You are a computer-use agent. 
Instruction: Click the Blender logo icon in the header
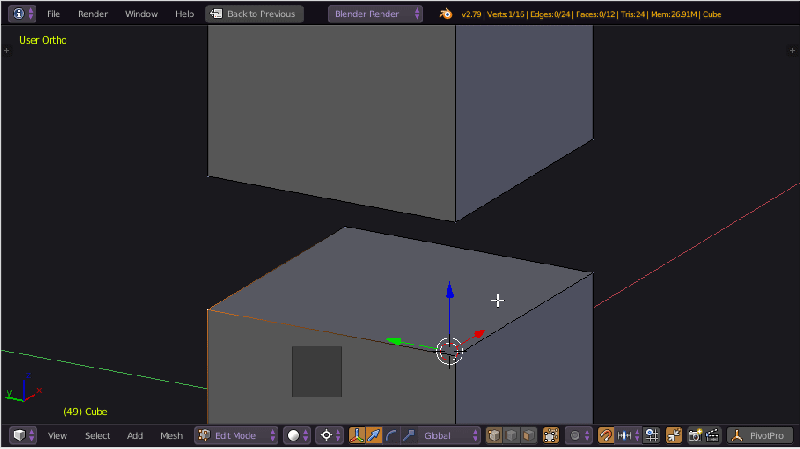[446, 14]
